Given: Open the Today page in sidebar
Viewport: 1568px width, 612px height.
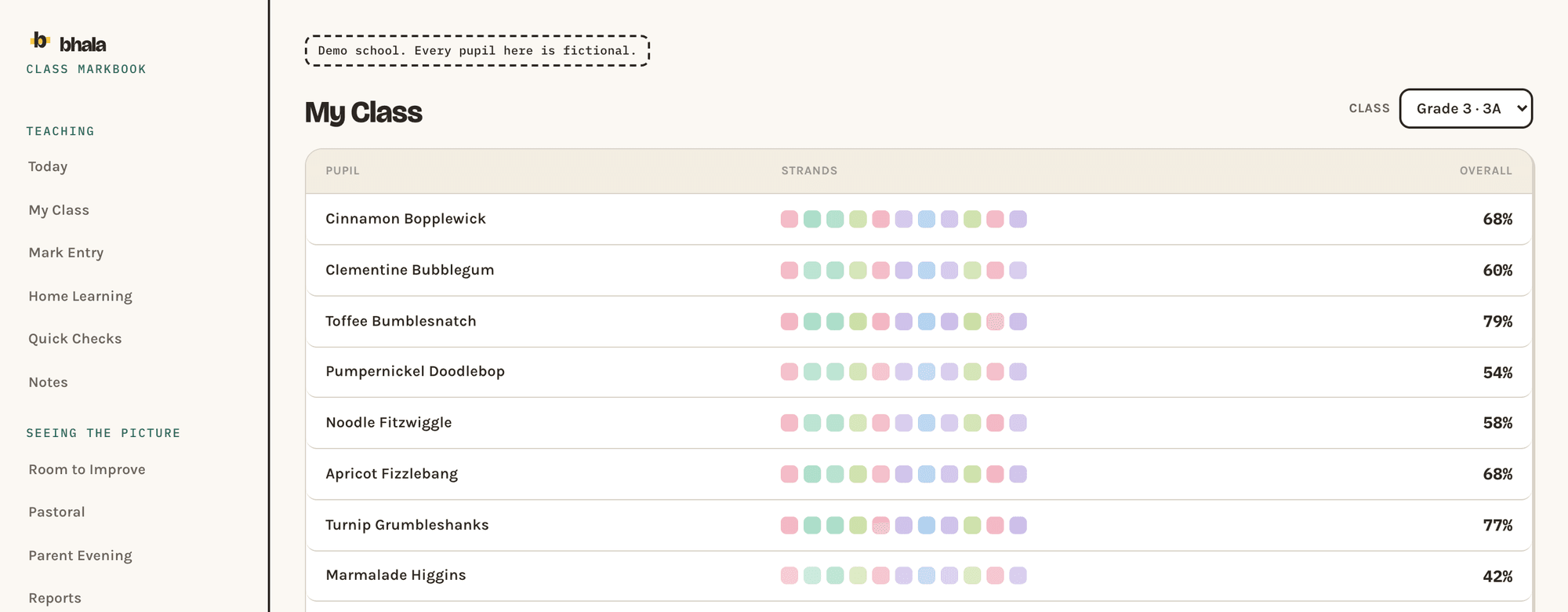Looking at the screenshot, I should (x=48, y=167).
